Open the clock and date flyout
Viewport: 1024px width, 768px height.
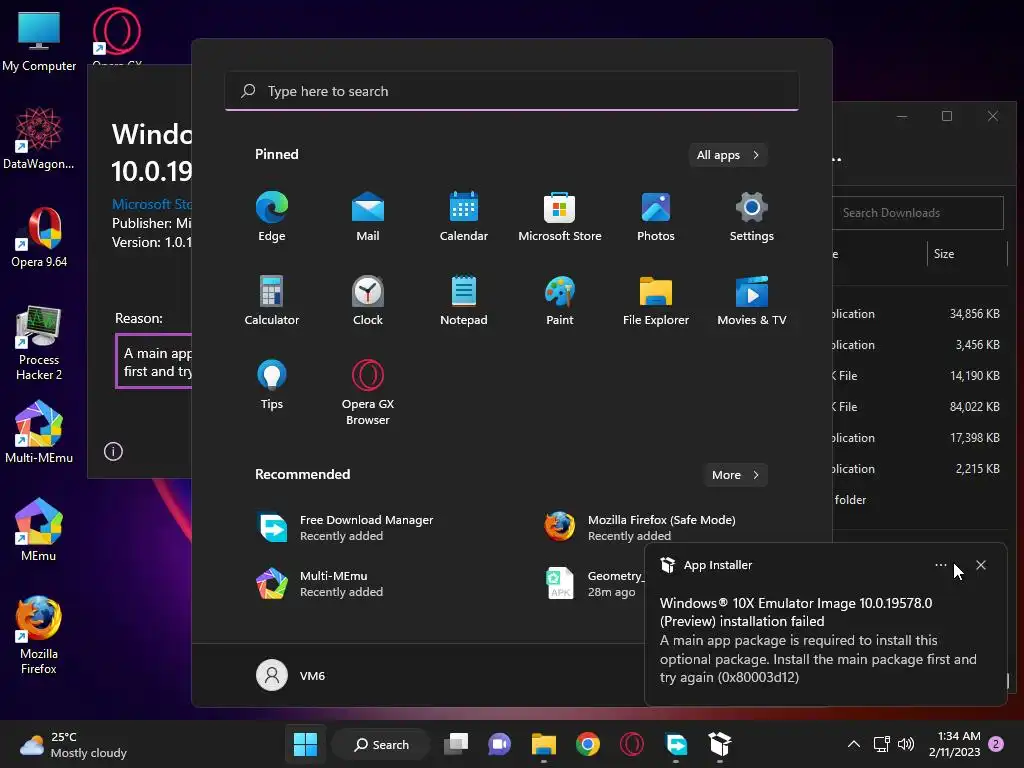[x=955, y=744]
